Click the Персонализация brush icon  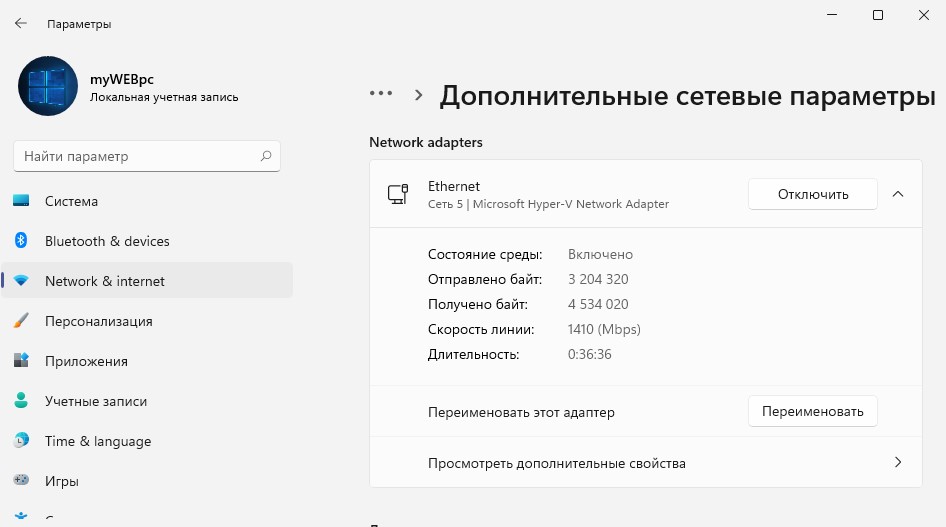(21, 321)
